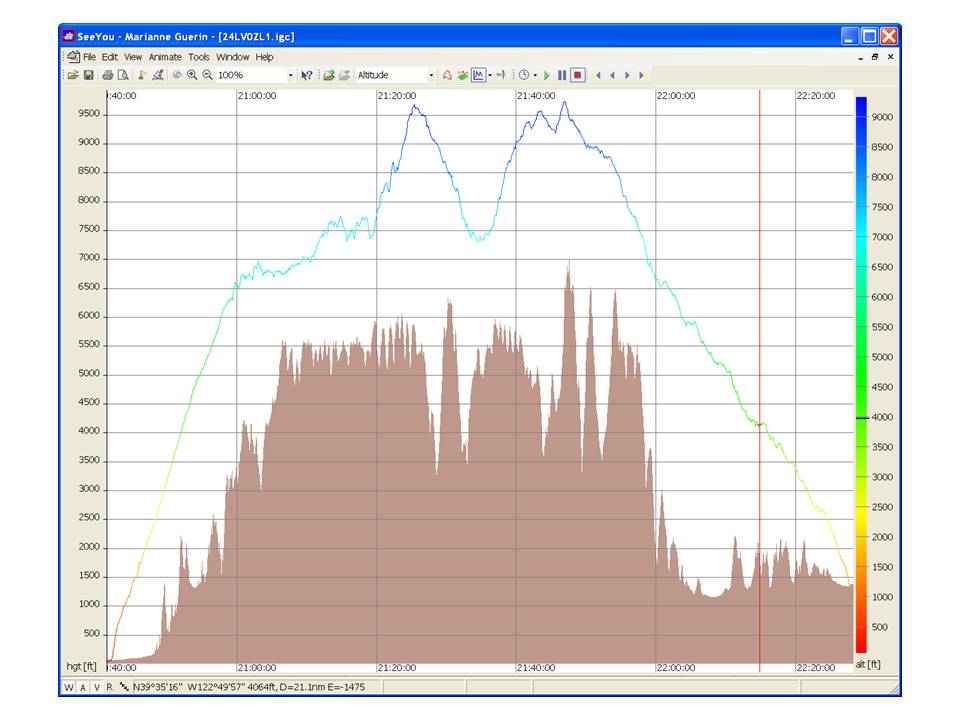Click the graph view icon in toolbar
The height and width of the screenshot is (720, 960).
point(478,75)
